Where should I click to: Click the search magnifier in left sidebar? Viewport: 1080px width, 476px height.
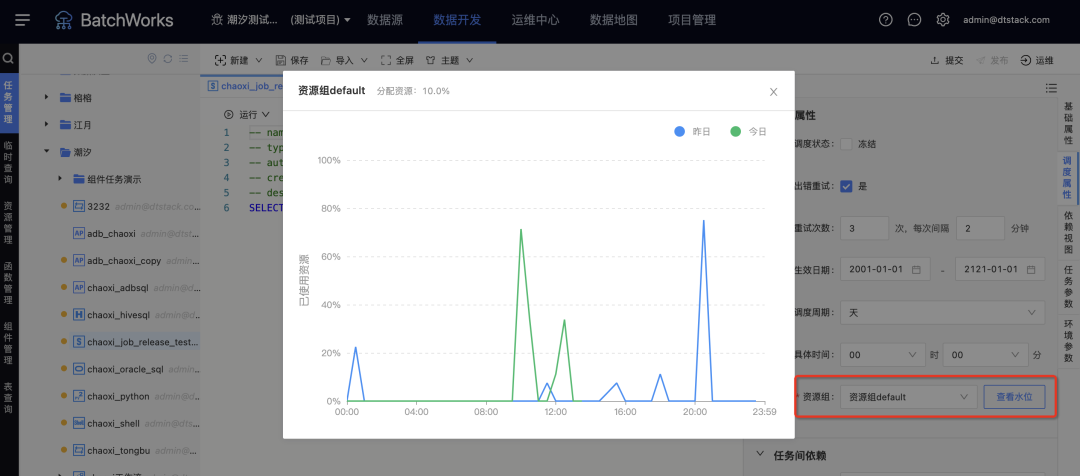pos(9,59)
